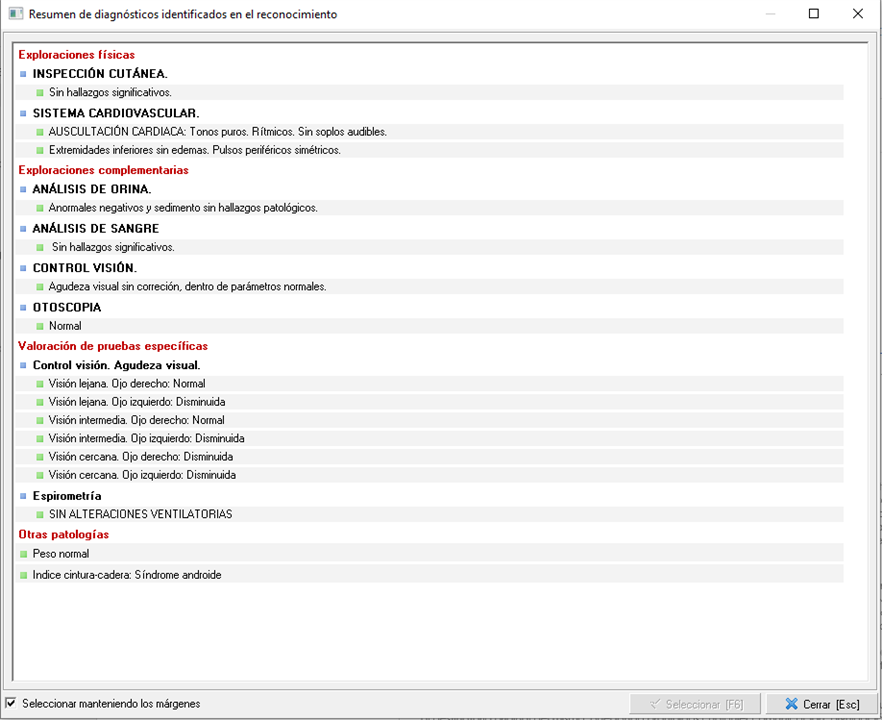Toggle Seleccionar manteniendo los márgenes checkbox
The image size is (882, 720).
11,703
